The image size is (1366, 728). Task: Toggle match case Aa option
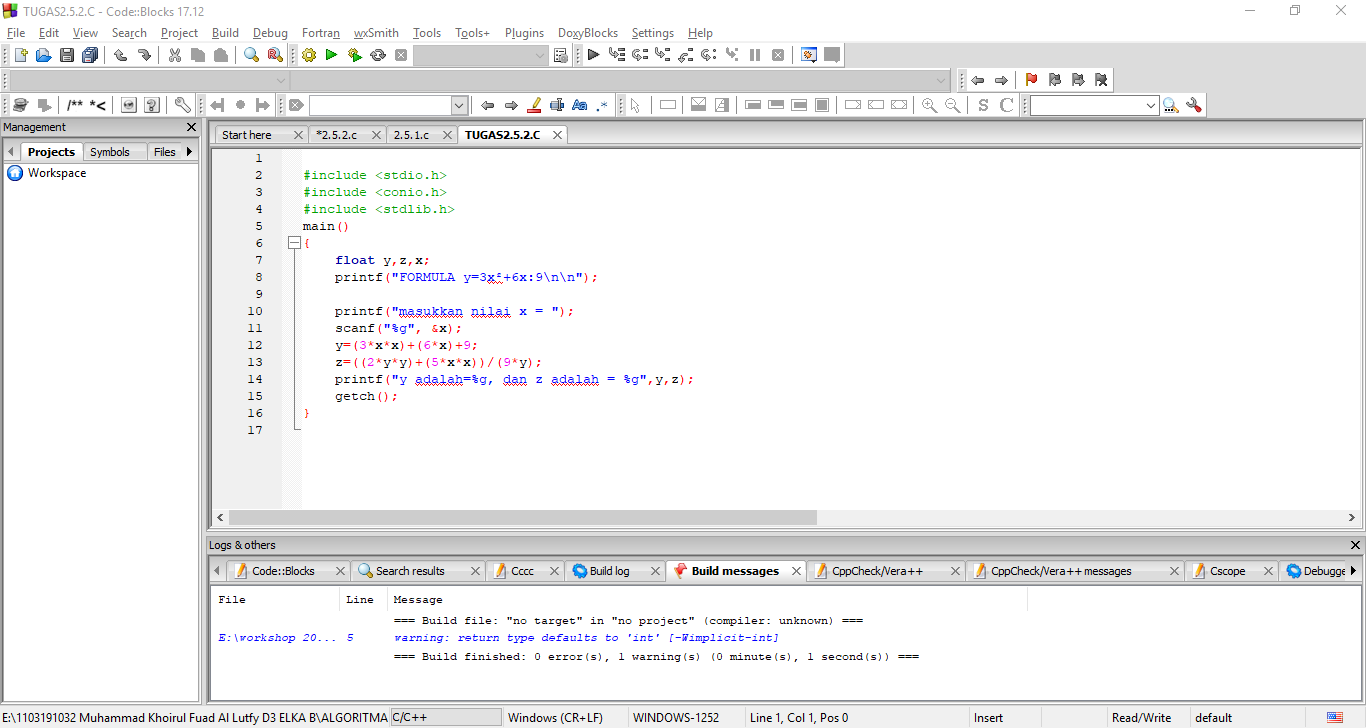[x=580, y=105]
